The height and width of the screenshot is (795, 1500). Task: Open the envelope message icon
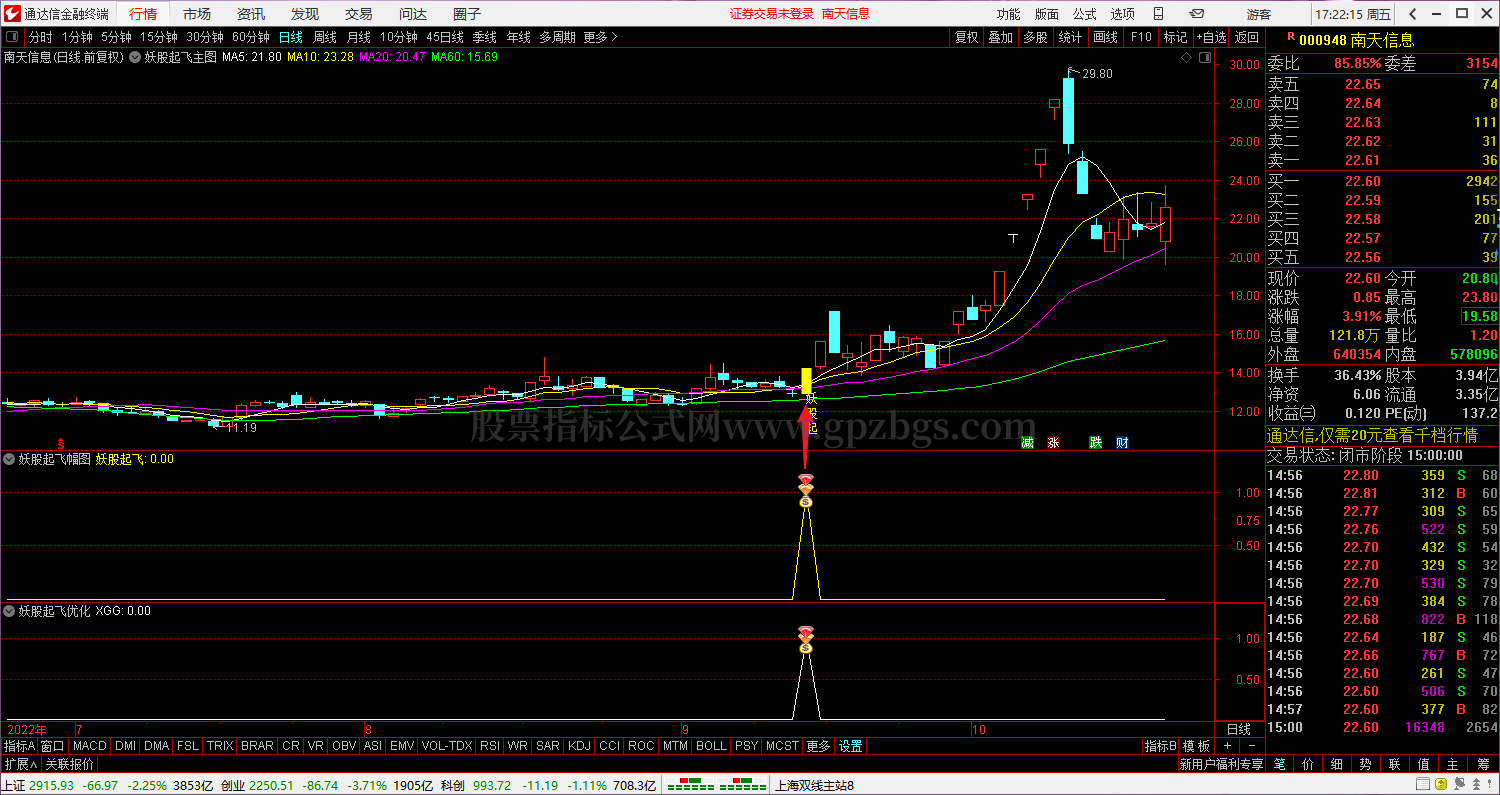click(1193, 14)
